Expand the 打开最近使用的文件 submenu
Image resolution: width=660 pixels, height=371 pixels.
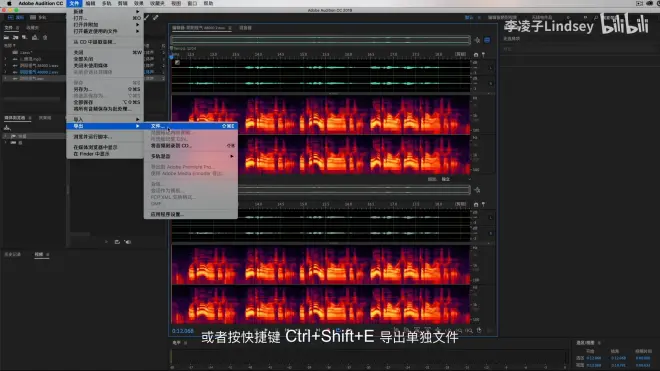tap(105, 31)
